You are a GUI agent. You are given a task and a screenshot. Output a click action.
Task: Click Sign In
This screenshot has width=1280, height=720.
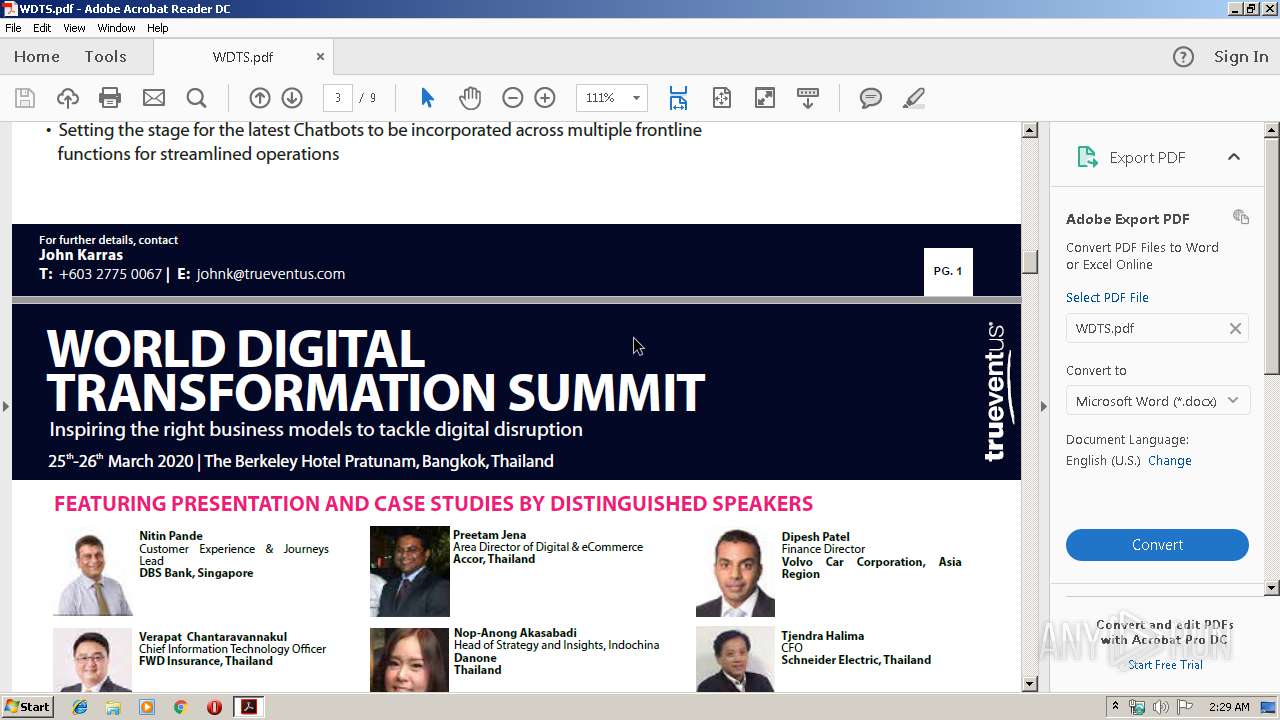pos(1241,57)
